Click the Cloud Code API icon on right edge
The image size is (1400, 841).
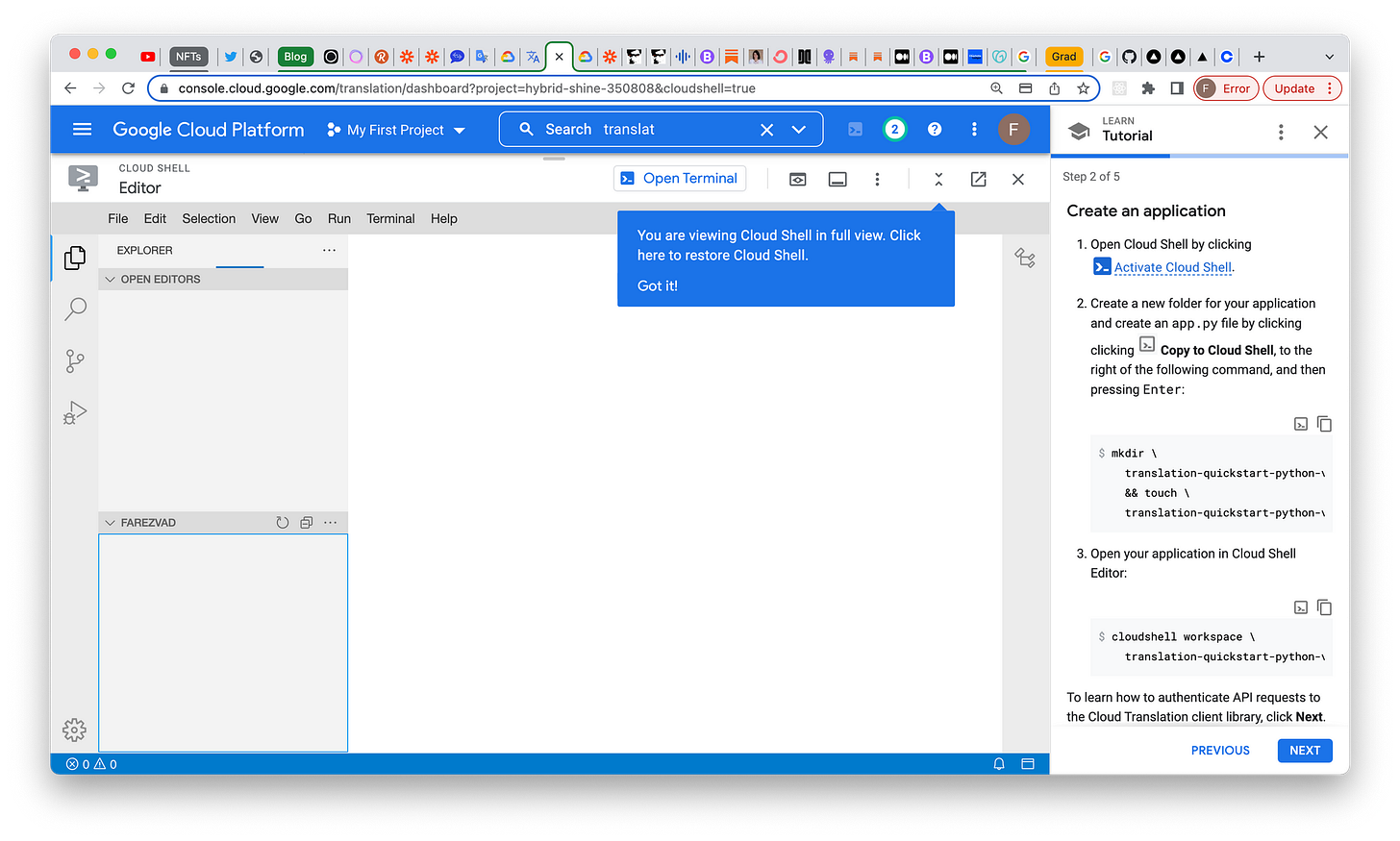click(1025, 258)
